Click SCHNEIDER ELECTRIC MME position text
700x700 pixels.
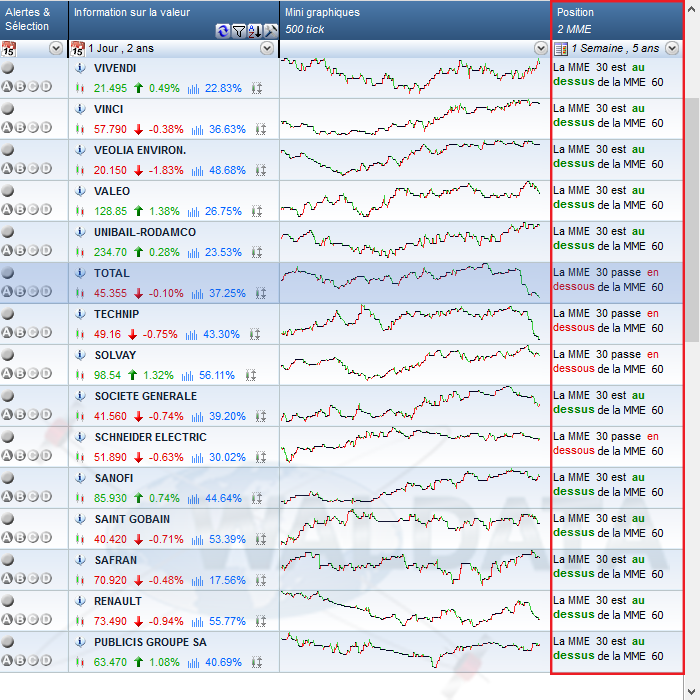pyautogui.click(x=608, y=444)
